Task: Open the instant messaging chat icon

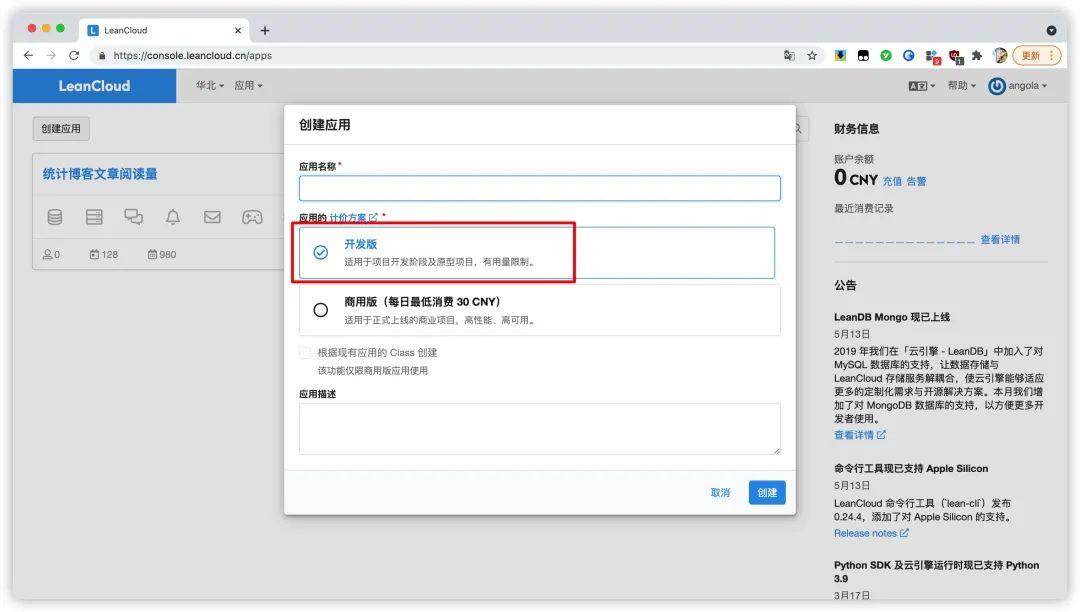Action: pyautogui.click(x=134, y=218)
